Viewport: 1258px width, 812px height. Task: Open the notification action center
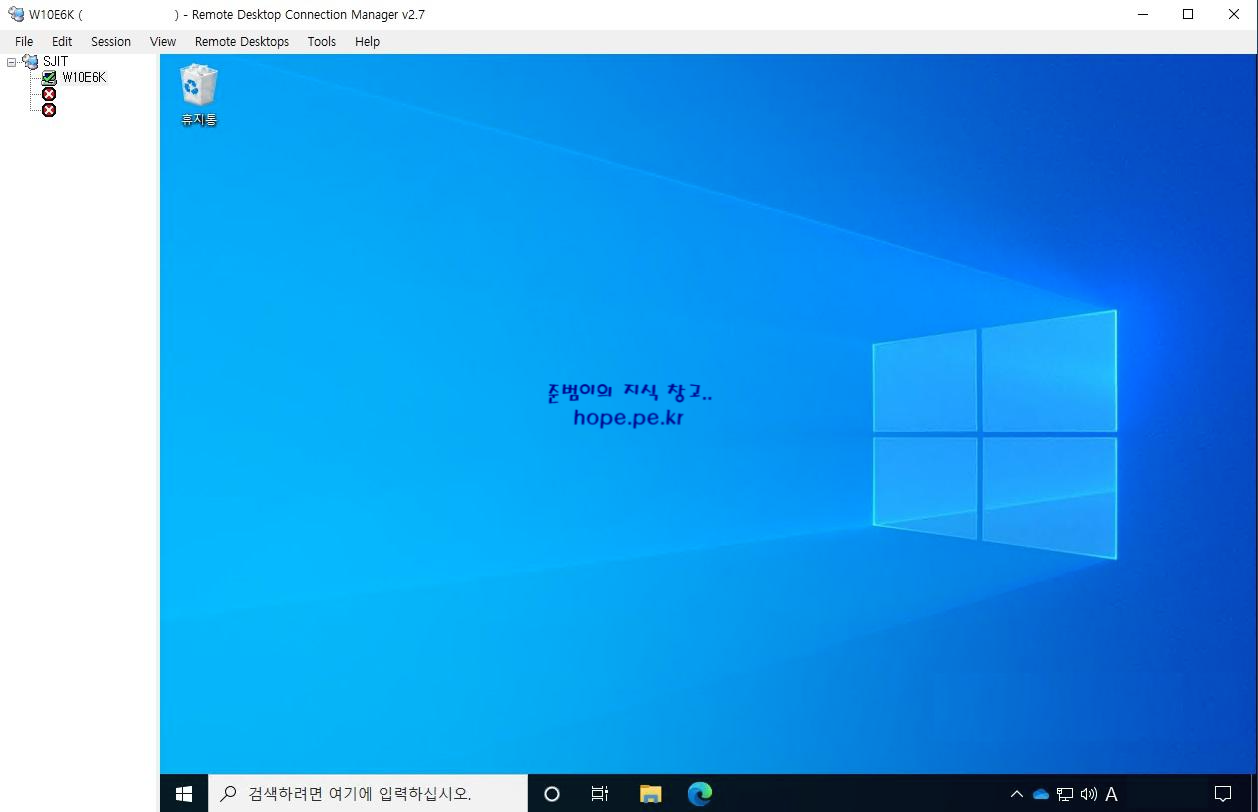point(1222,794)
